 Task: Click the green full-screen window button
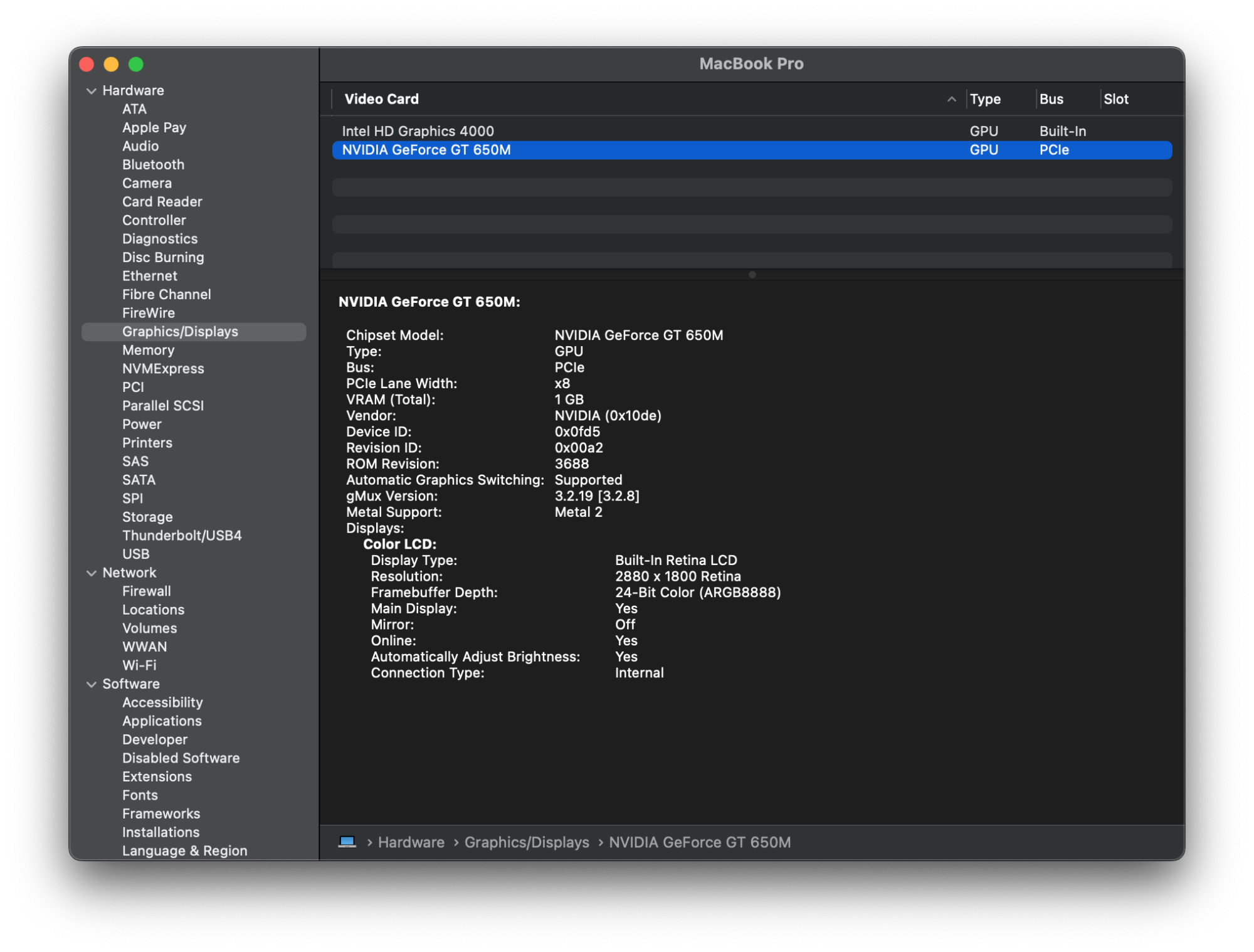[136, 65]
